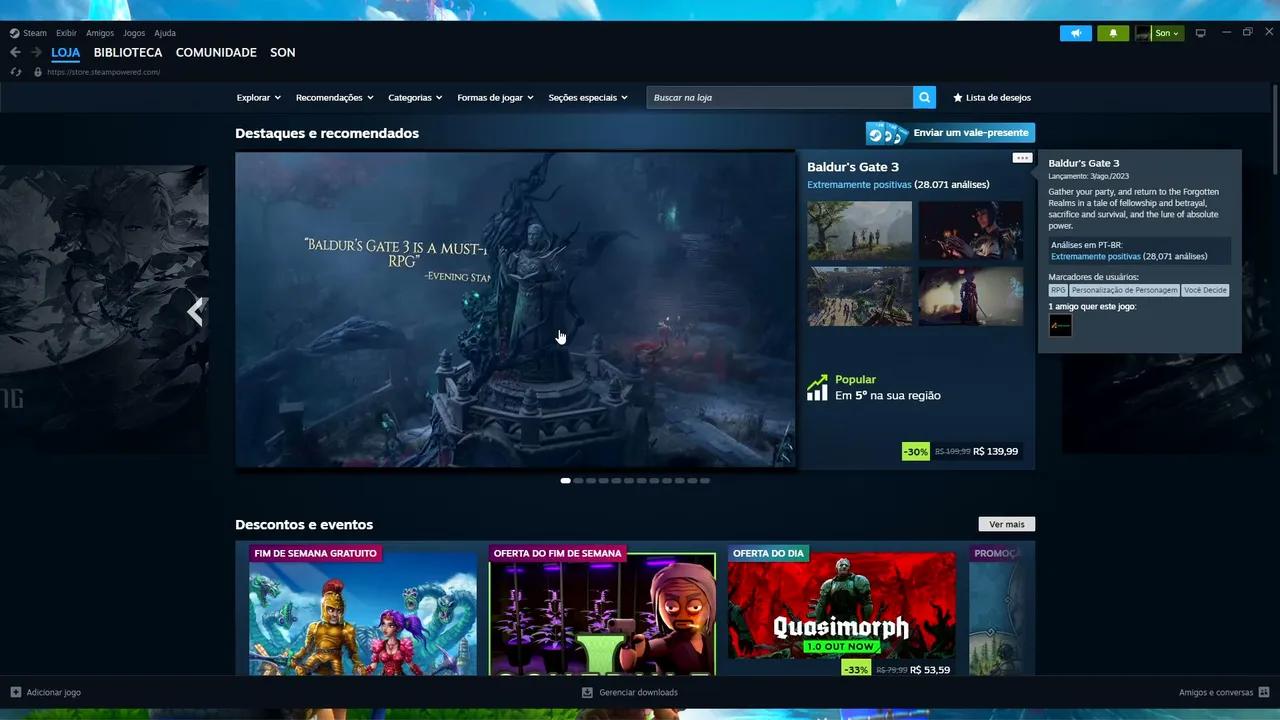The image size is (1280, 720).
Task: Click the Steam logo icon in menu bar
Action: (x=14, y=33)
